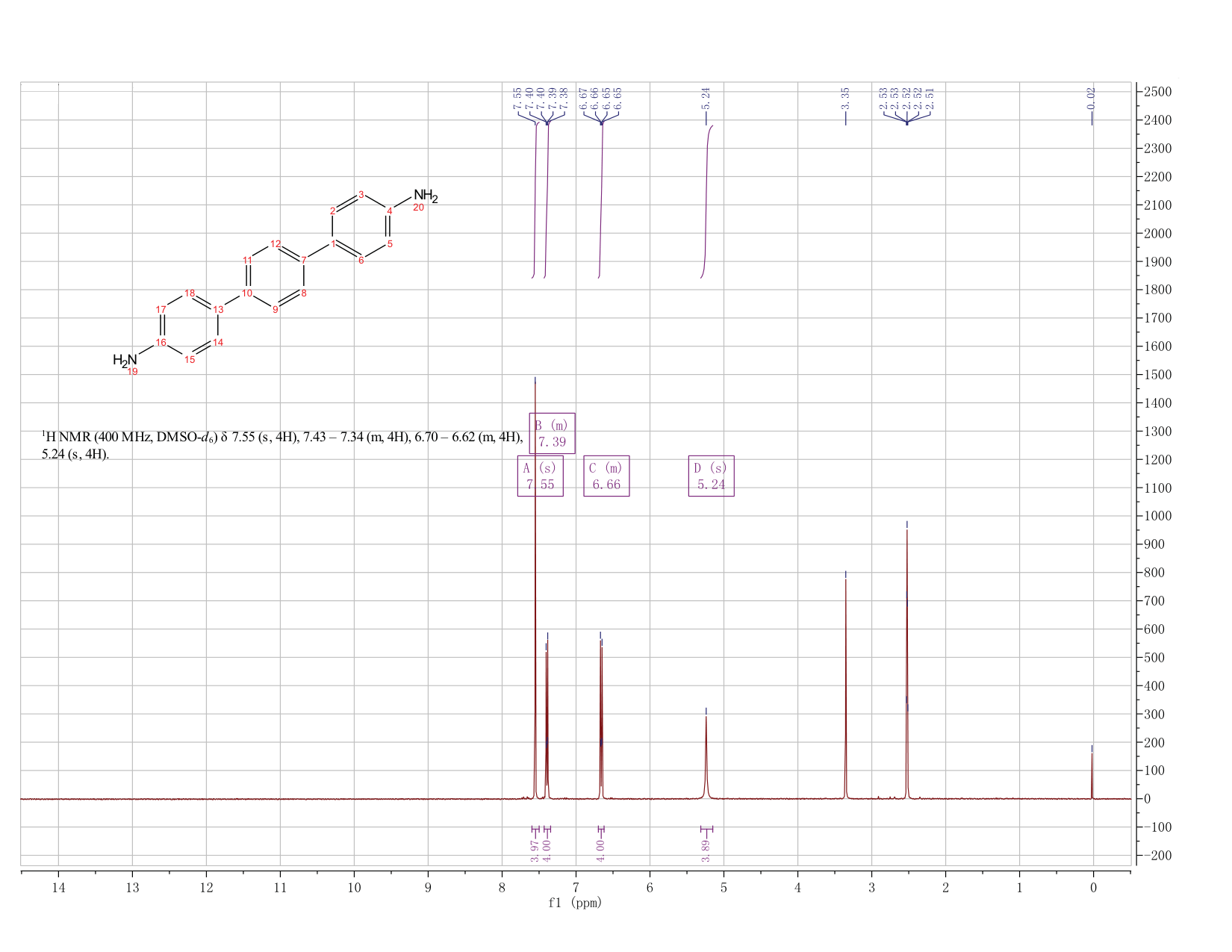Image resolution: width=1232 pixels, height=952 pixels.
Task: Click the 3.35 peak label at top
Action: 845,97
